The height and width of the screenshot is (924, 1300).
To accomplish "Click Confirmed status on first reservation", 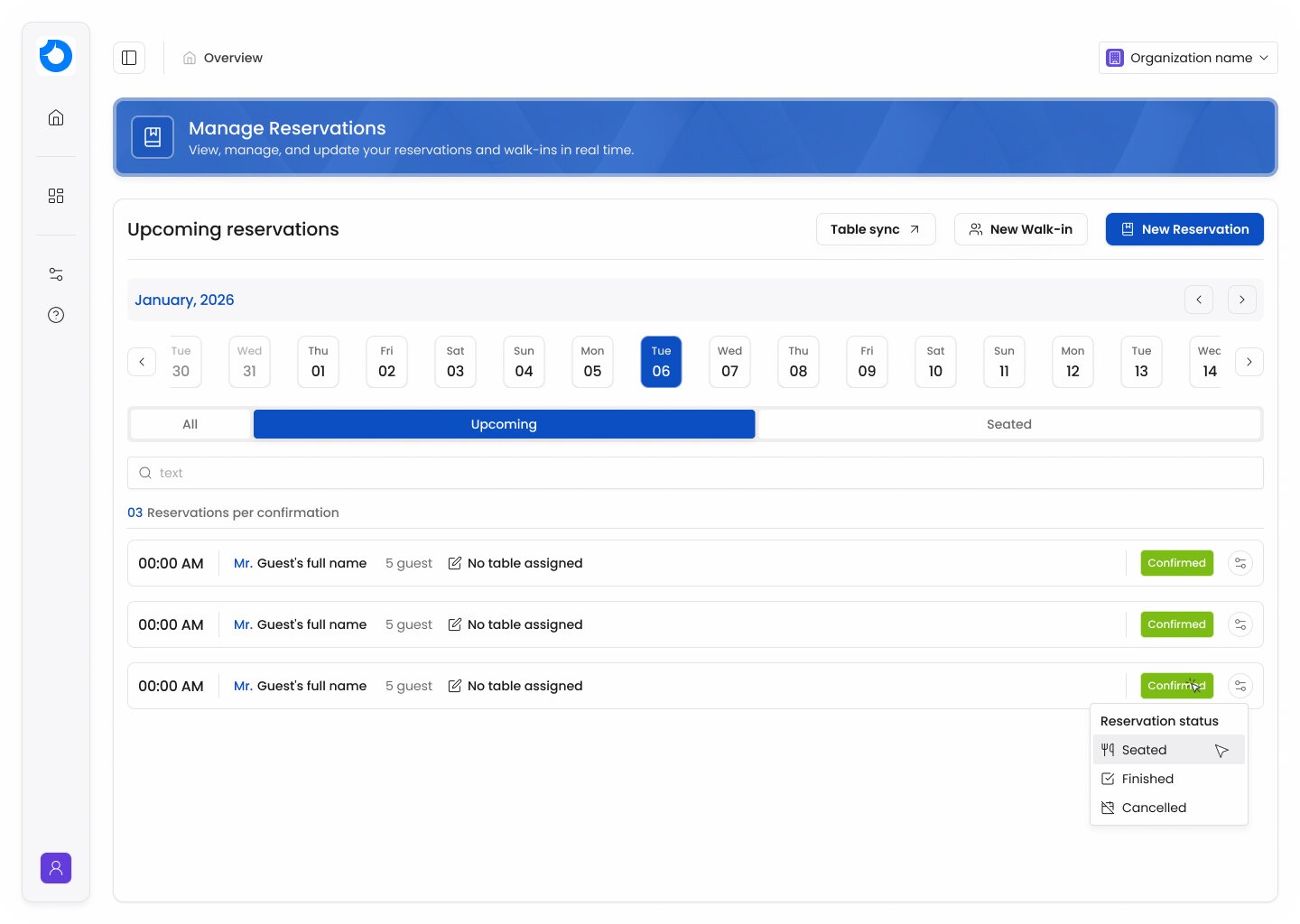I will coord(1177,563).
